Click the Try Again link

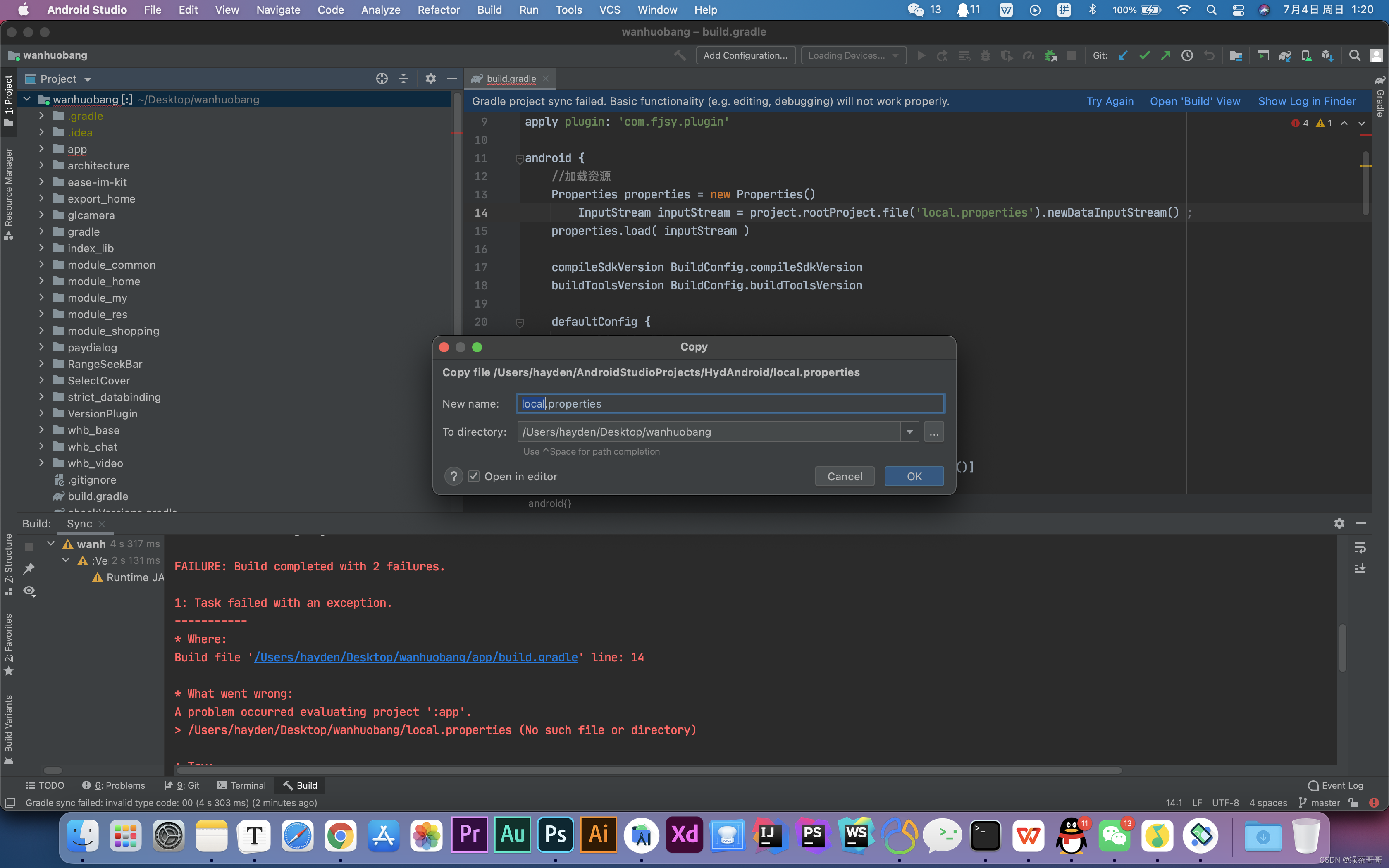1110,101
